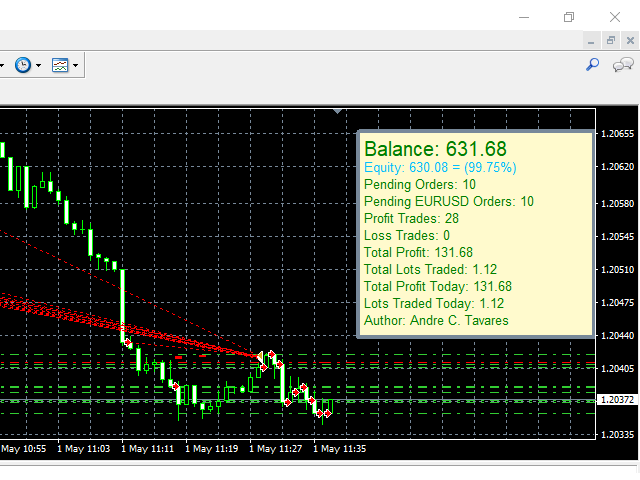The image size is (640, 480).
Task: Click Pending EURUSD Orders: 10 text
Action: point(449,202)
